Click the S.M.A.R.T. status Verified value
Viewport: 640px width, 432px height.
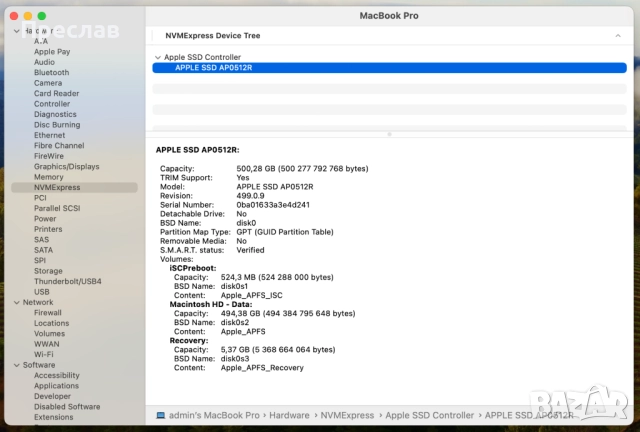[x=250, y=250]
